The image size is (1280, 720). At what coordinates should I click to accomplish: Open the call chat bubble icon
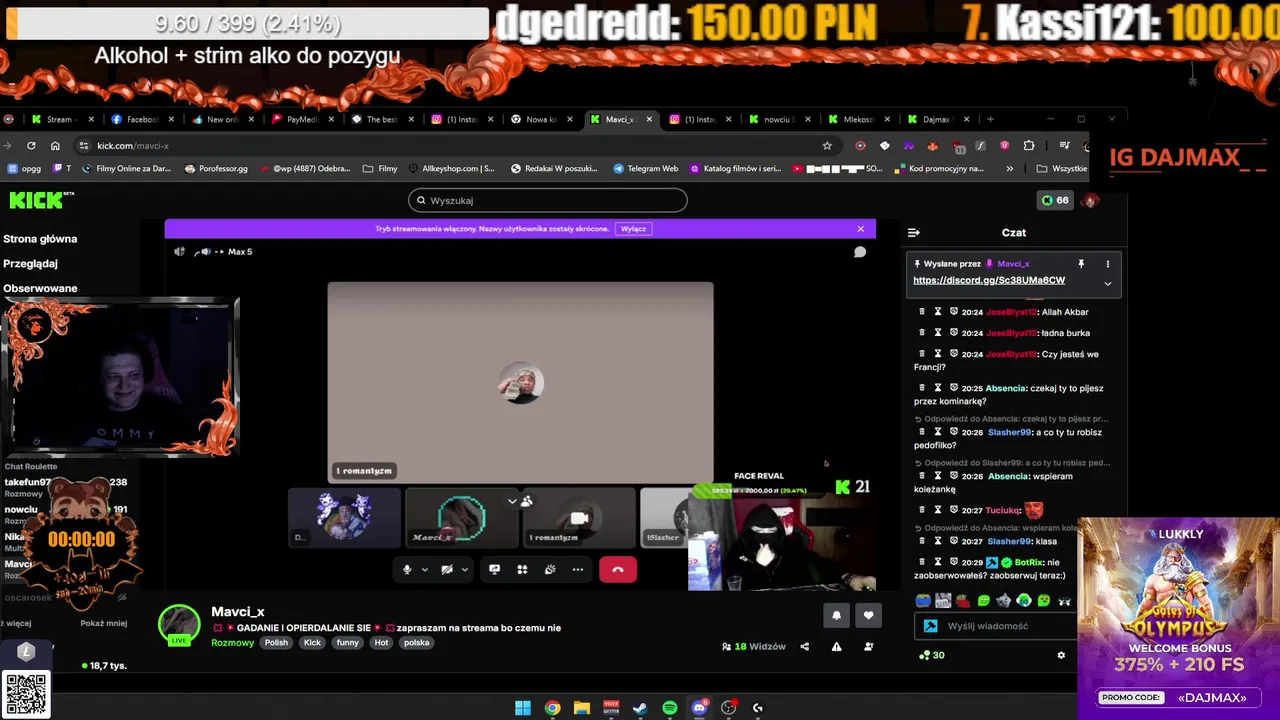[x=859, y=252]
